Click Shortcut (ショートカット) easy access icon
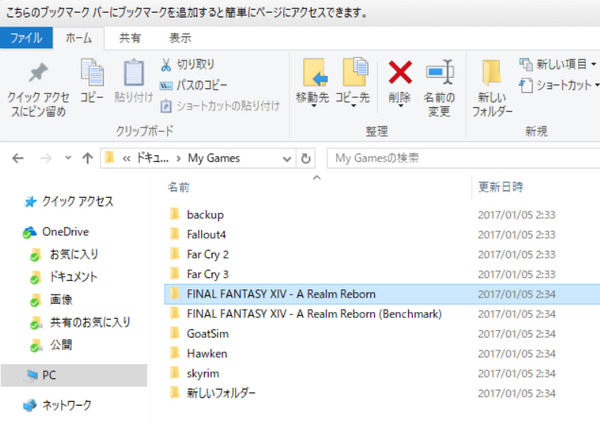The image size is (600, 423). click(x=526, y=85)
